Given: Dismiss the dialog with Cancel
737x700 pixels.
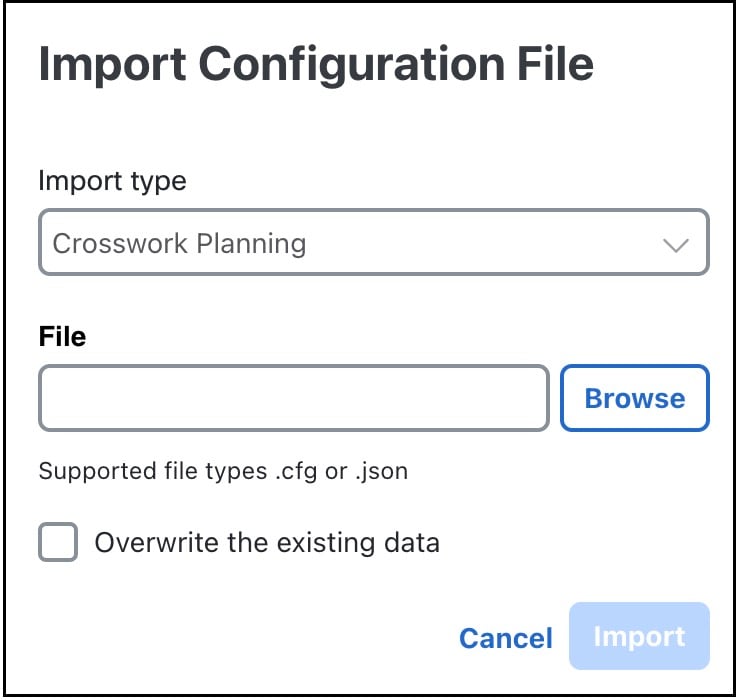Looking at the screenshot, I should [x=506, y=638].
